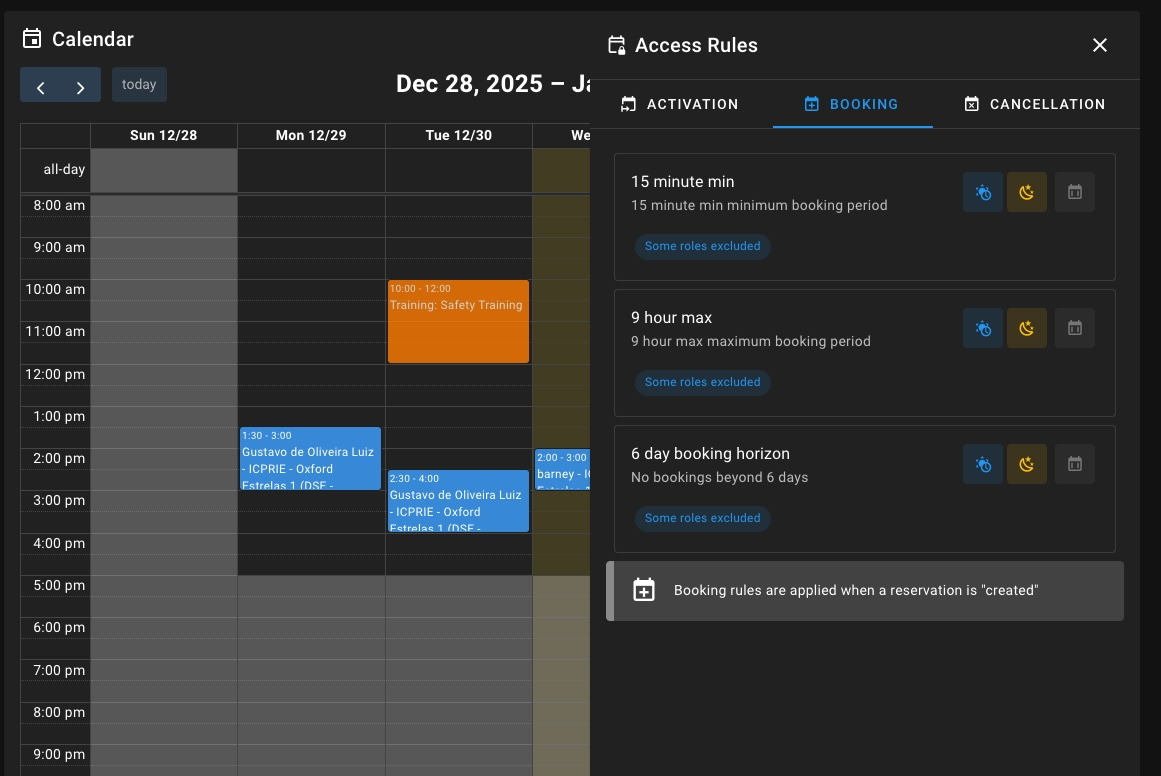
Task: Click the Calendar header icon
Action: (x=31, y=38)
